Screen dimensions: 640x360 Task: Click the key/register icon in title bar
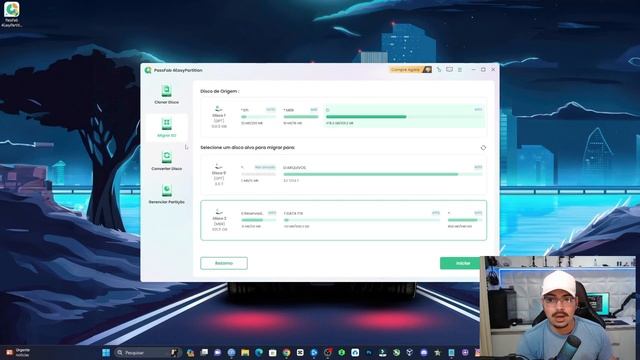coord(439,70)
